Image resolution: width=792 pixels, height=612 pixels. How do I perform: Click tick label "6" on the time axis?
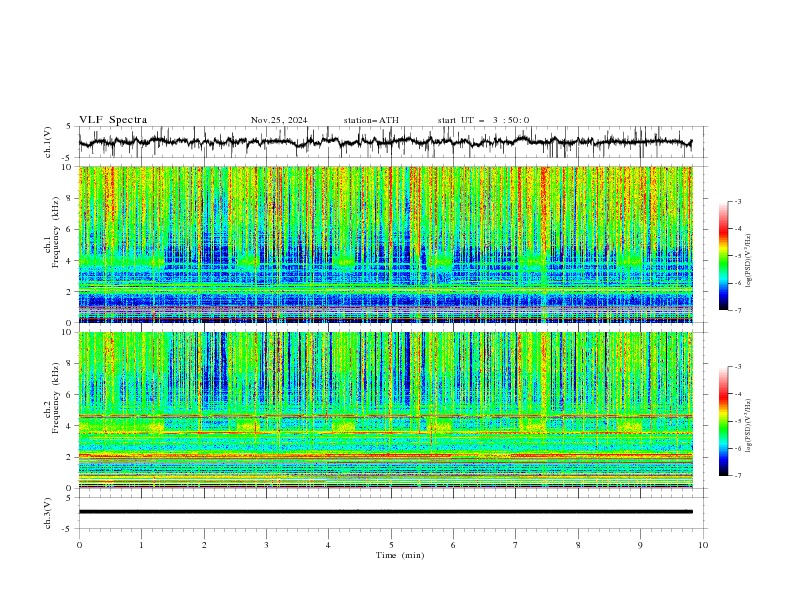[x=453, y=545]
